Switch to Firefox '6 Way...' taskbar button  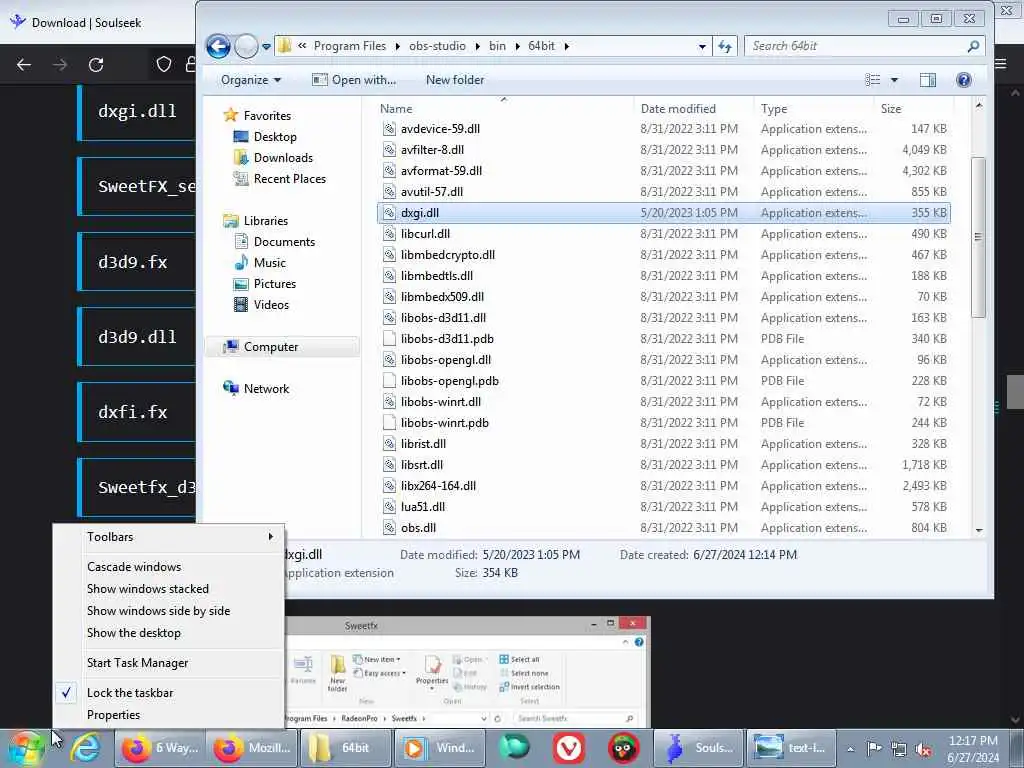point(160,748)
